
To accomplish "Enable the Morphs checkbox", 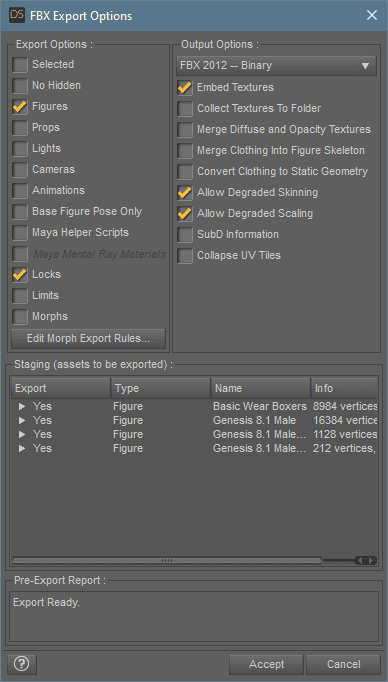I will (20, 317).
